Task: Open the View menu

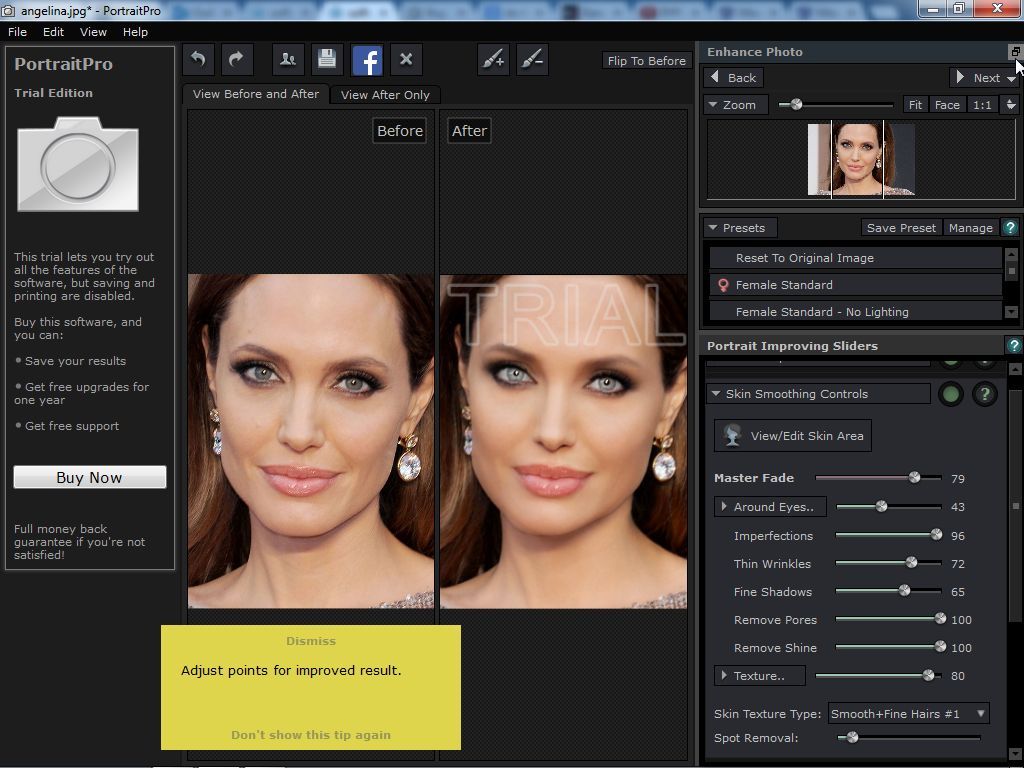Action: 93,31
